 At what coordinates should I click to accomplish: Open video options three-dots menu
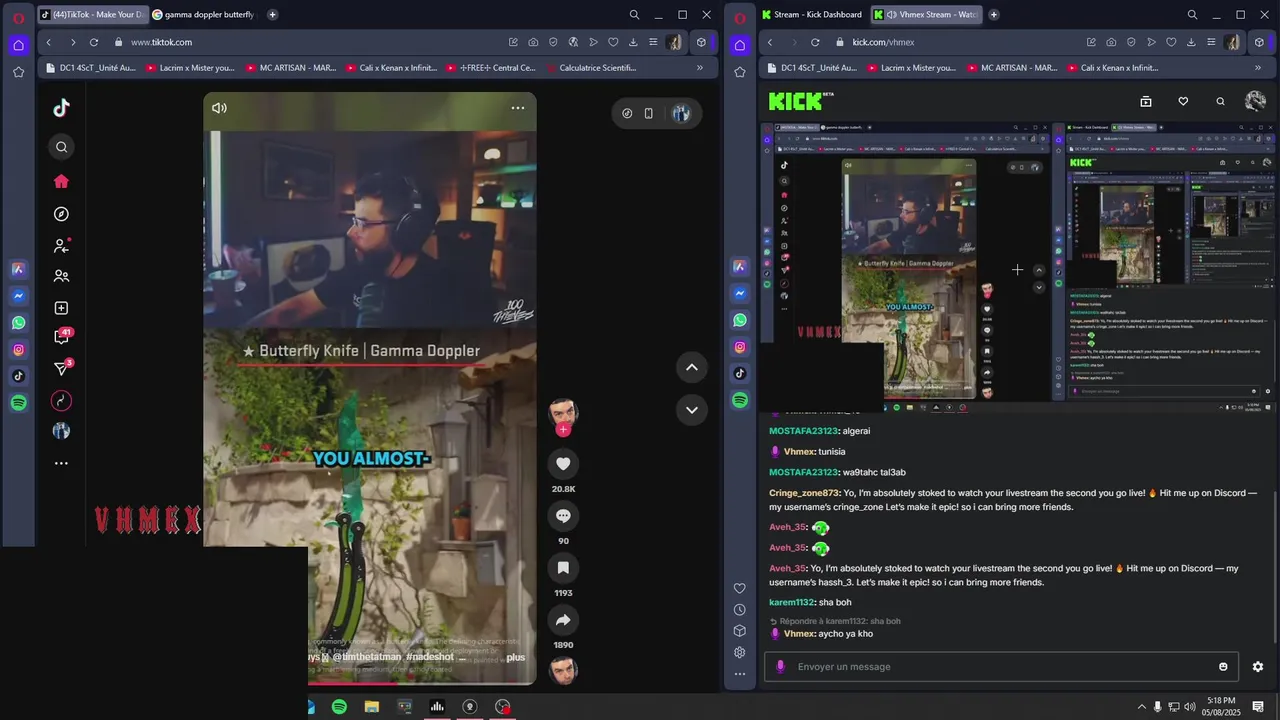point(518,108)
